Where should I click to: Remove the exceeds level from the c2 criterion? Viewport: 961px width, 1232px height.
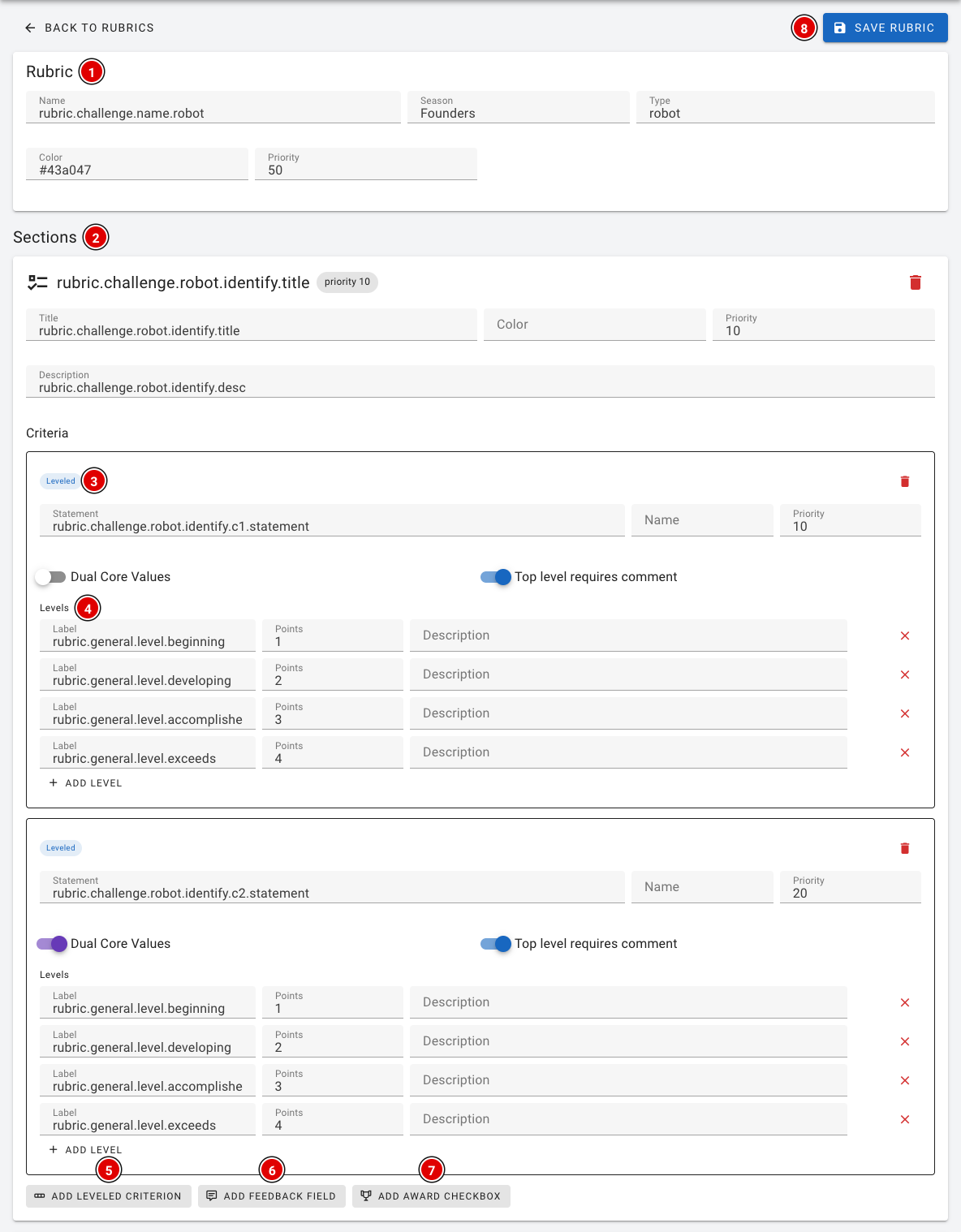click(x=905, y=1119)
